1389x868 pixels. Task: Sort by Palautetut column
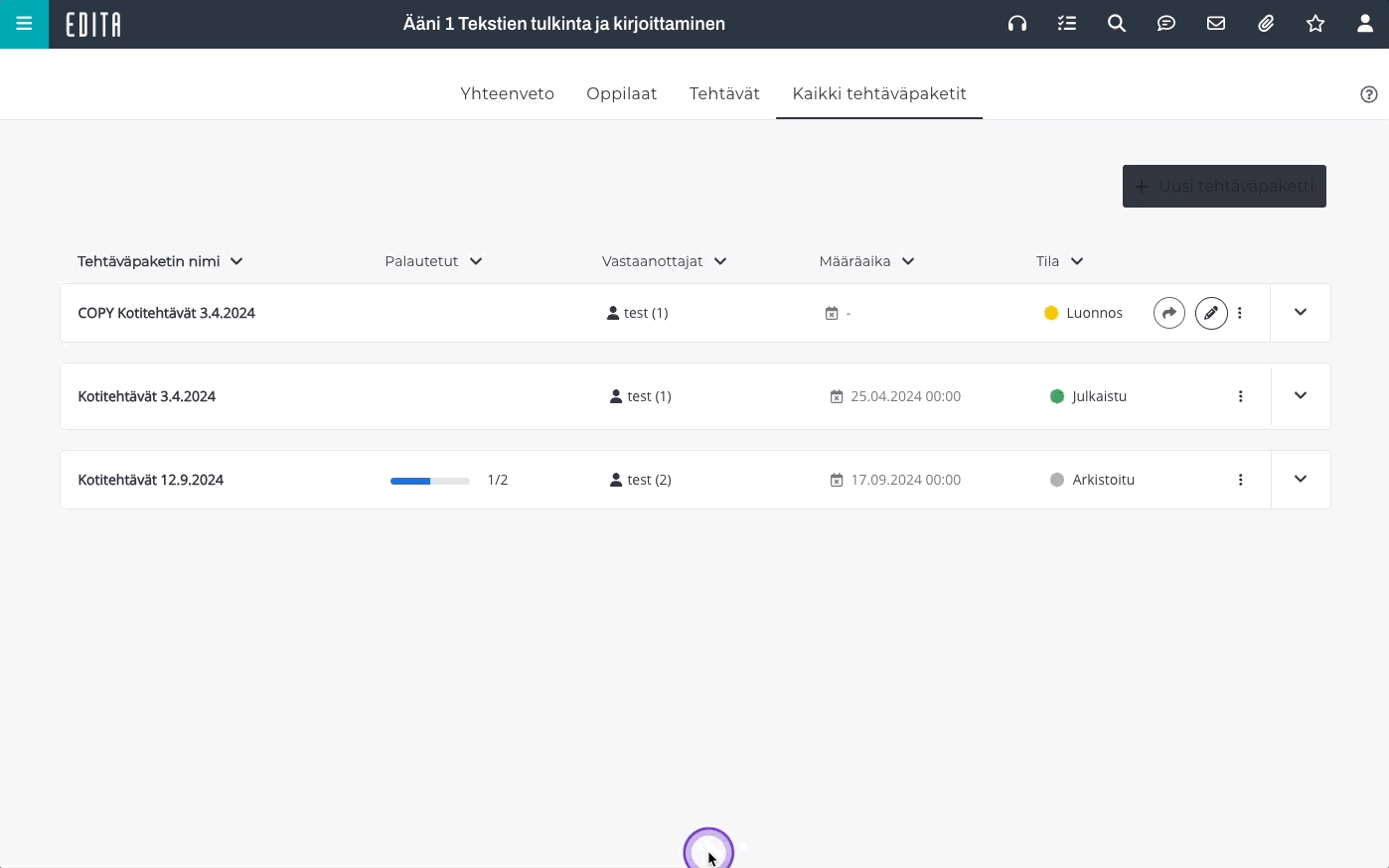(x=433, y=261)
